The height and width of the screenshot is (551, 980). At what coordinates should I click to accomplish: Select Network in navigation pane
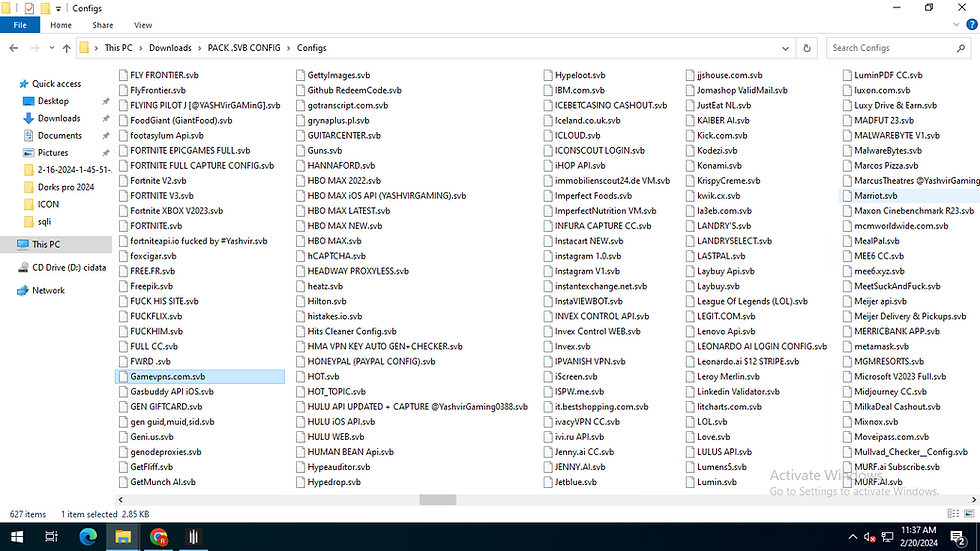point(48,290)
